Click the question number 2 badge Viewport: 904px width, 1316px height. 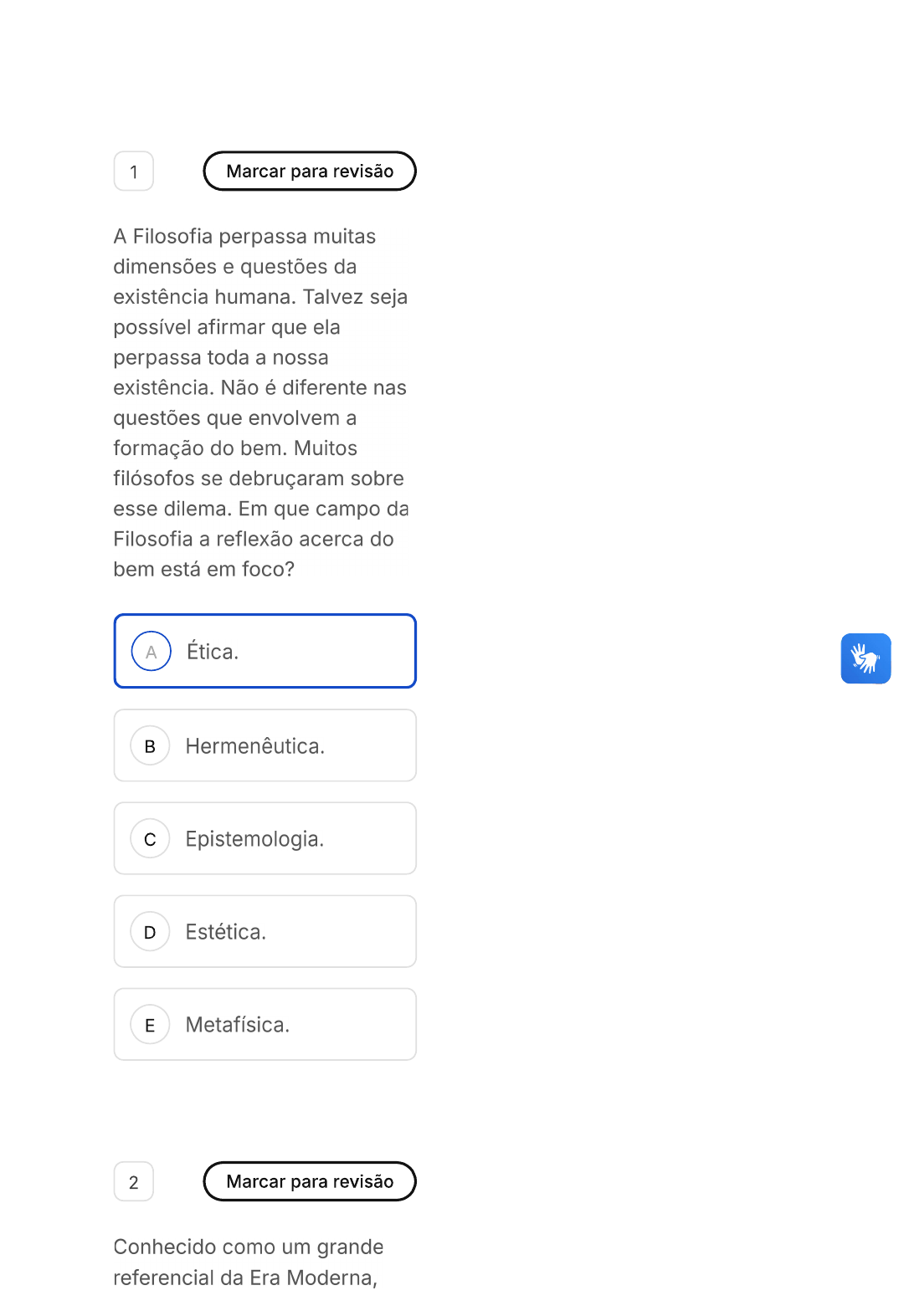pyautogui.click(x=134, y=1182)
